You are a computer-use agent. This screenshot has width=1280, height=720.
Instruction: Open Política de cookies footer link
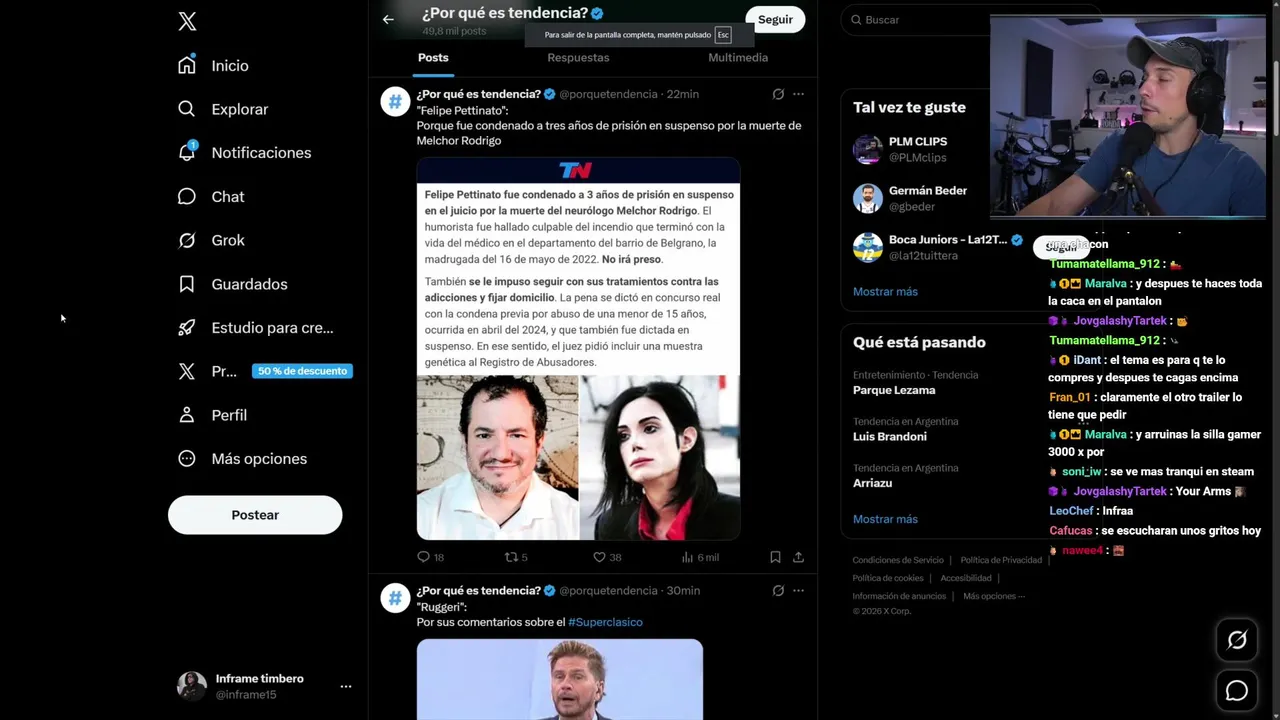(x=888, y=578)
